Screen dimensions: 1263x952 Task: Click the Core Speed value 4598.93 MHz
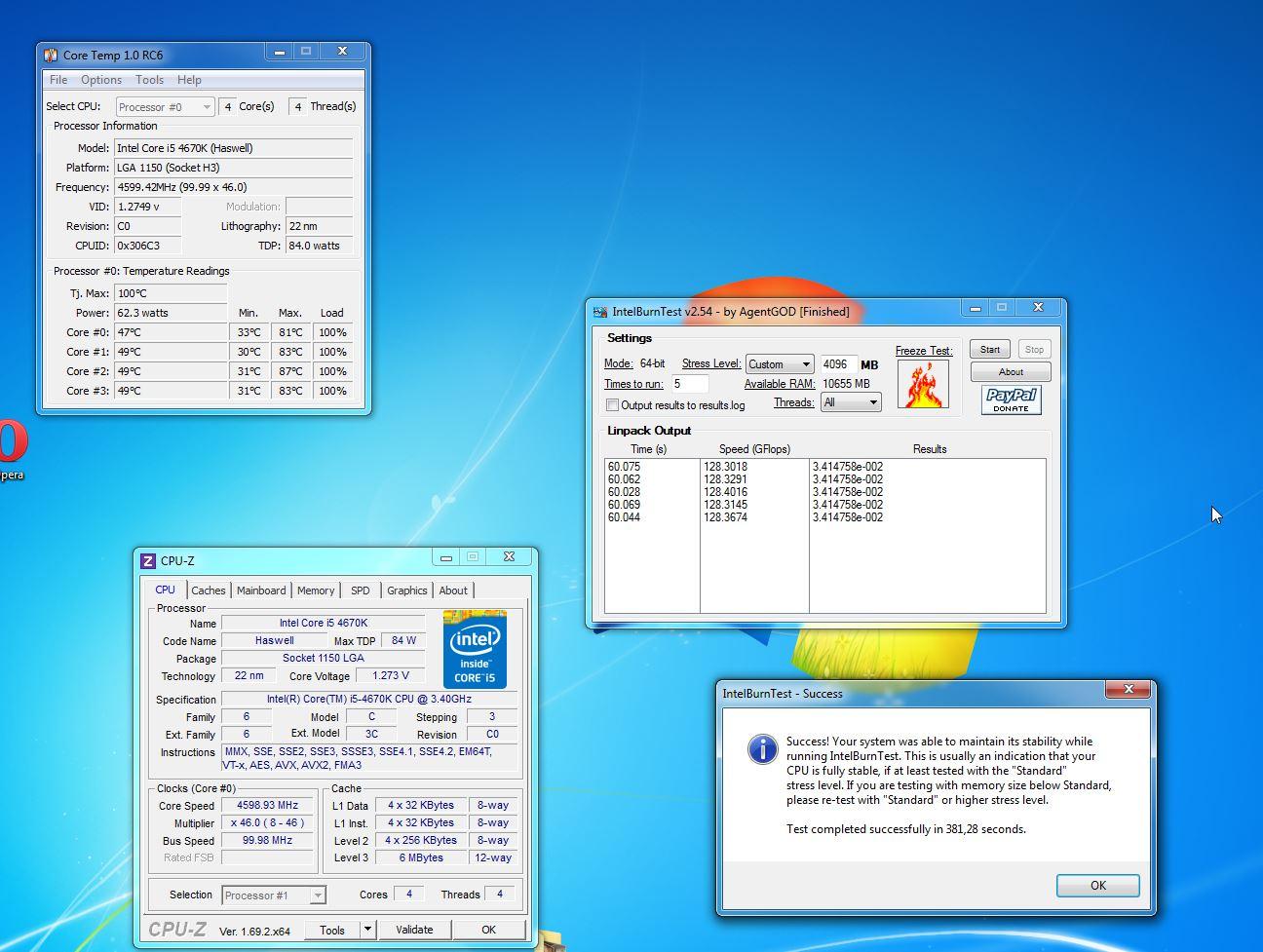pos(268,806)
